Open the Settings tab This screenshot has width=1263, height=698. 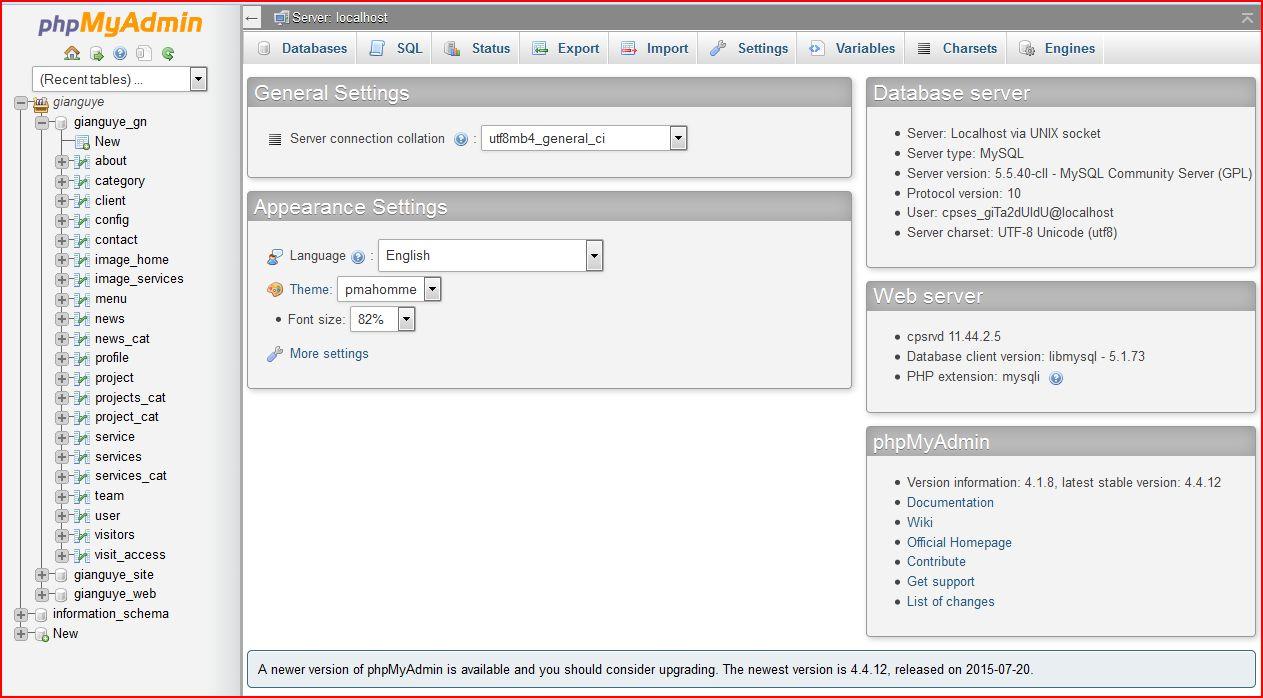[x=749, y=48]
